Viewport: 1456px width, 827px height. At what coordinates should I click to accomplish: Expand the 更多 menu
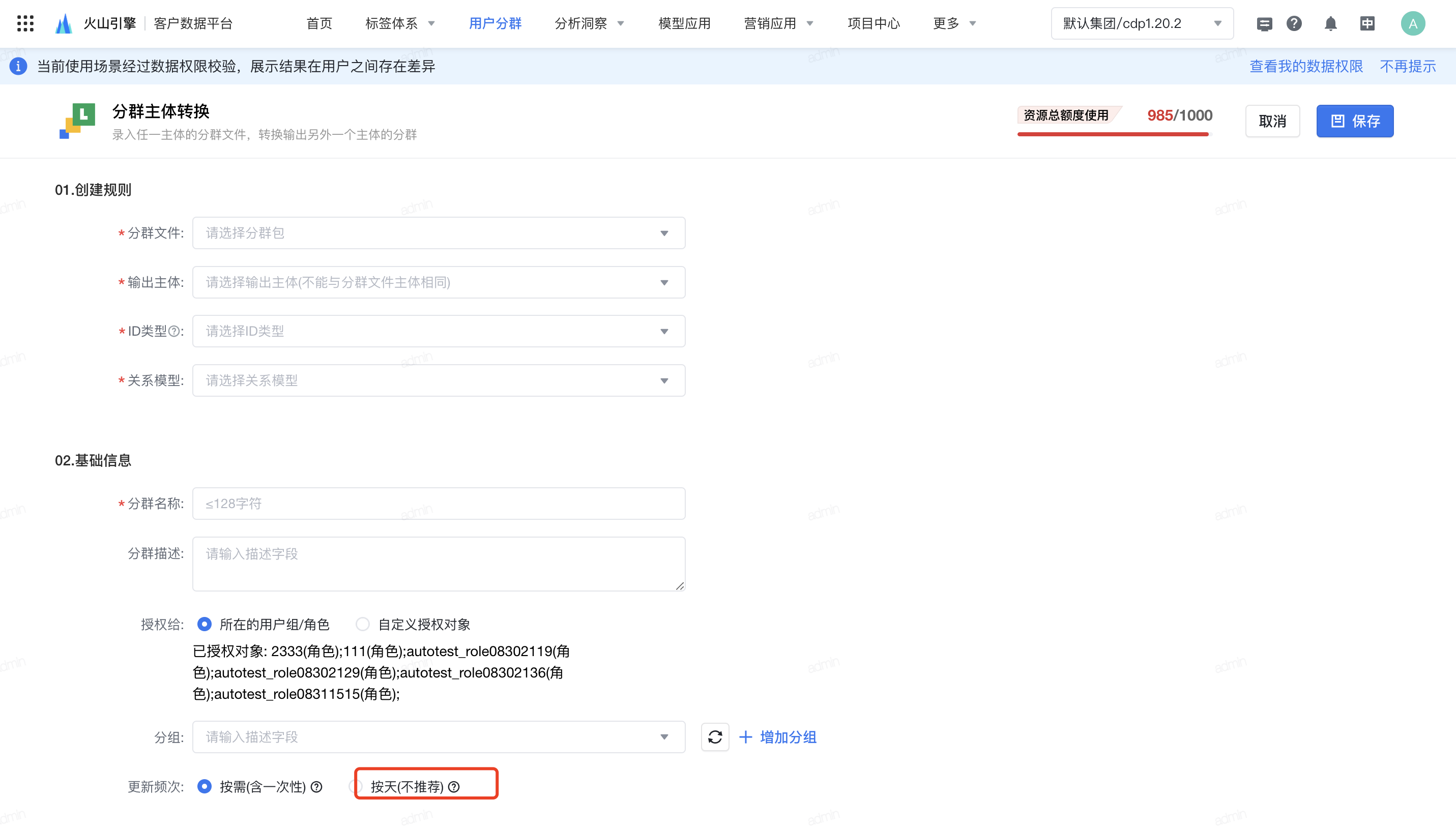coord(954,23)
